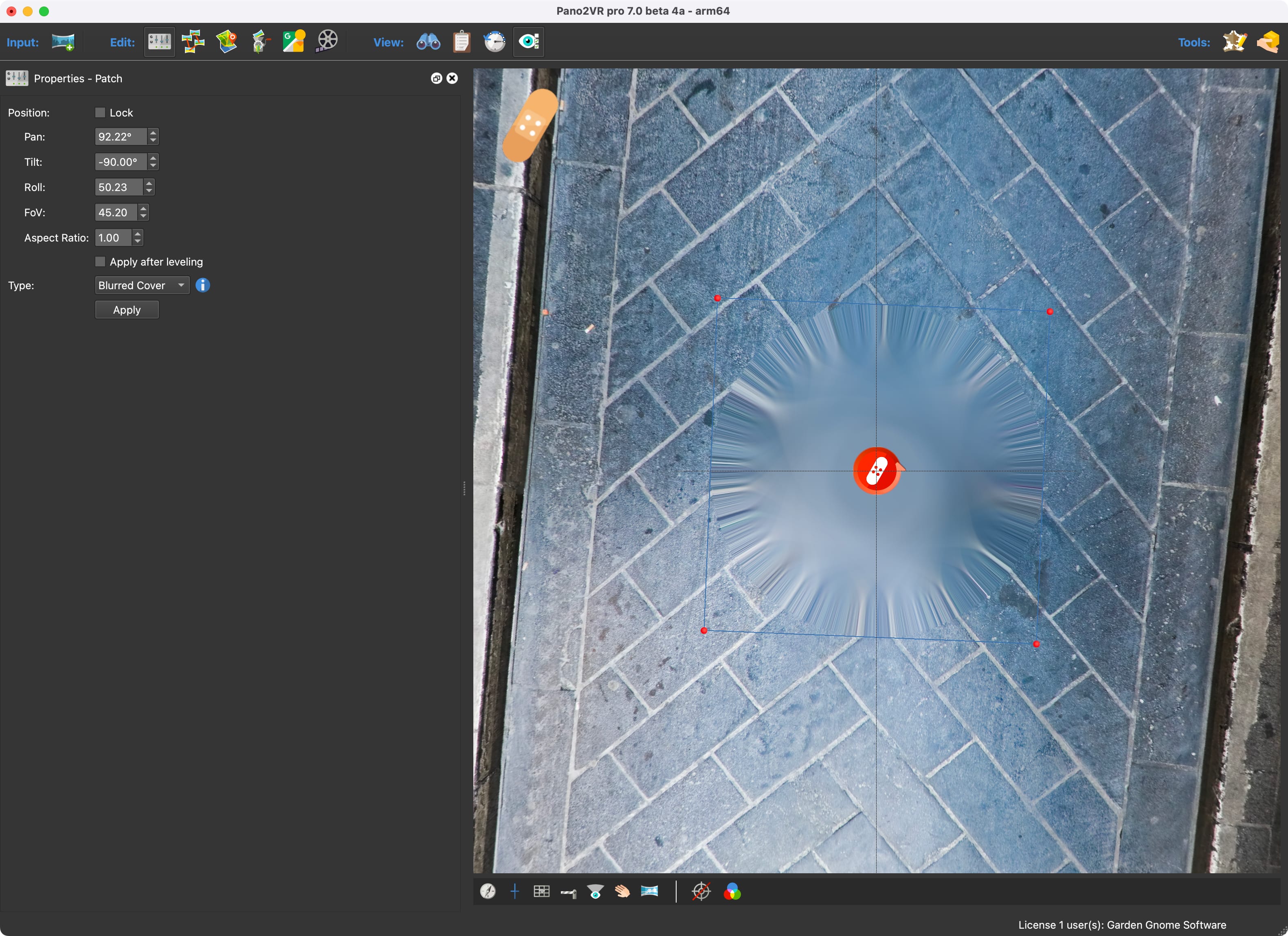Click the RGB color correction icon
1288x936 pixels.
tap(732, 891)
